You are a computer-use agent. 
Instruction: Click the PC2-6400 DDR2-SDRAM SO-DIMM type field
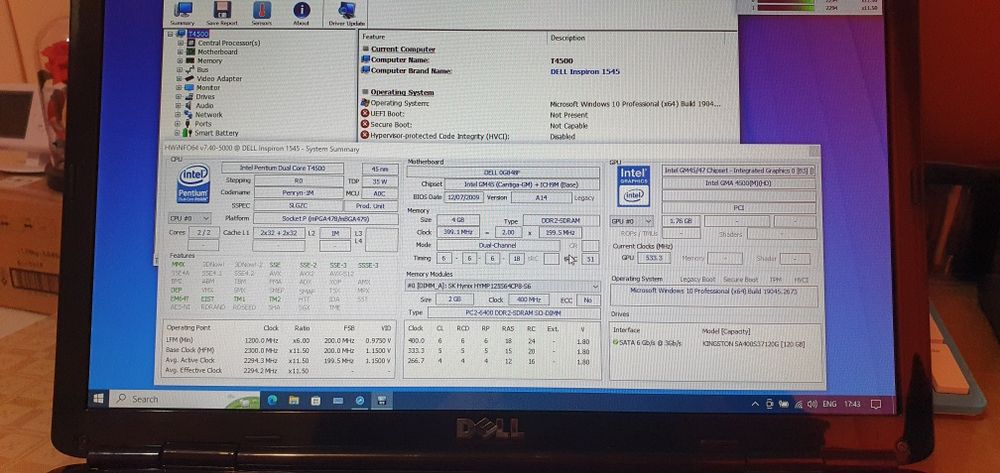[514, 313]
